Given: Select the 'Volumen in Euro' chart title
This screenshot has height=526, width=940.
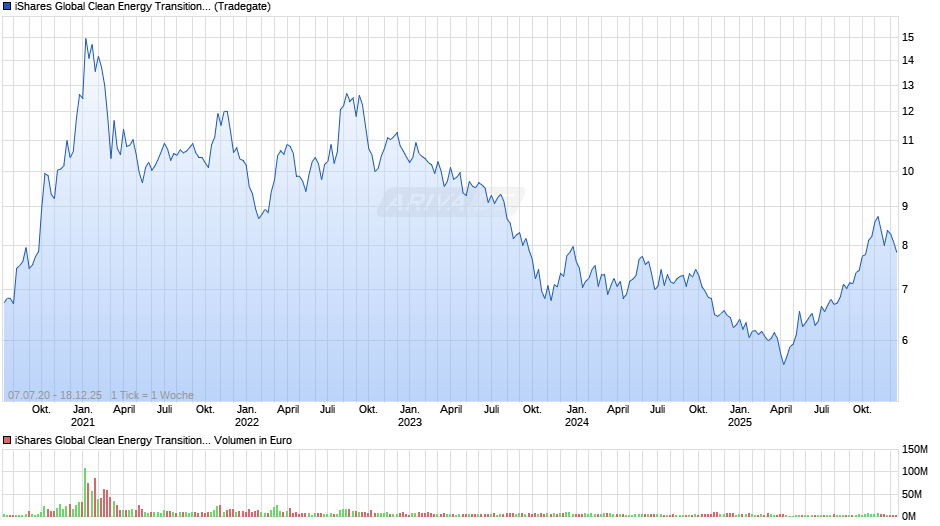Looking at the screenshot, I should point(153,440).
